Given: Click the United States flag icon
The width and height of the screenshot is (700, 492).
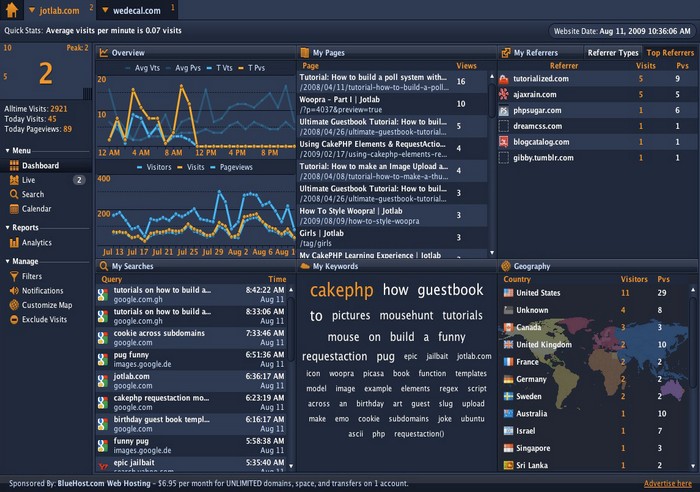Looking at the screenshot, I should (508, 293).
